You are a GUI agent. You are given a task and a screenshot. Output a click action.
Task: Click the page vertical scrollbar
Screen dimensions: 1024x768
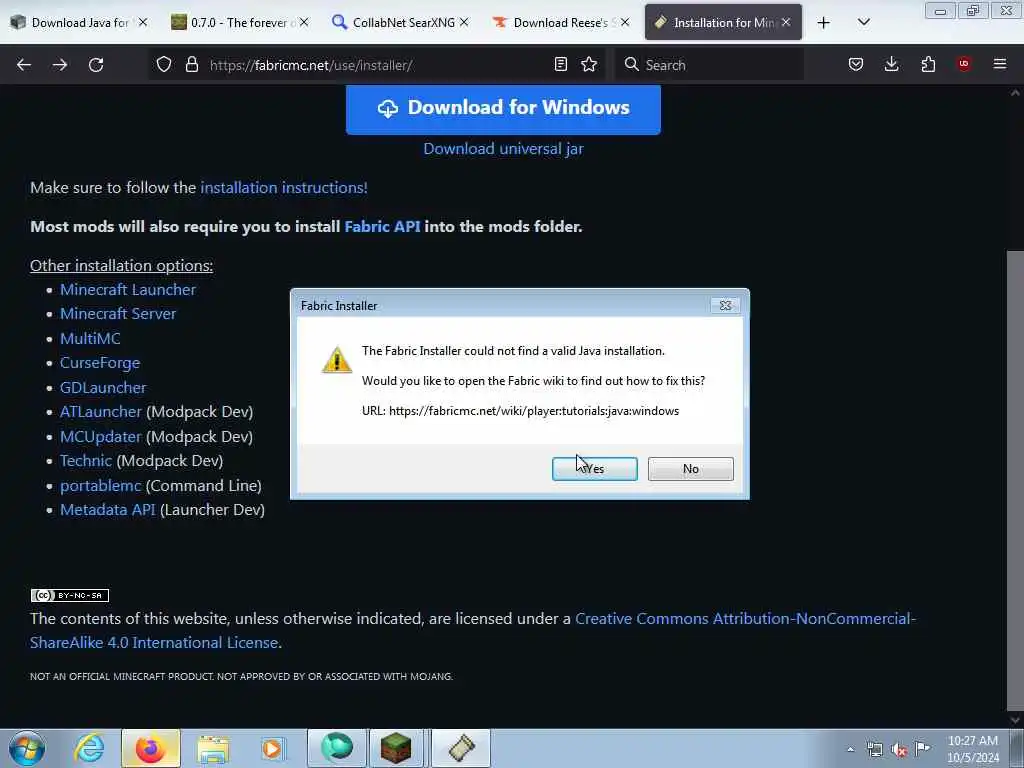(x=1015, y=481)
